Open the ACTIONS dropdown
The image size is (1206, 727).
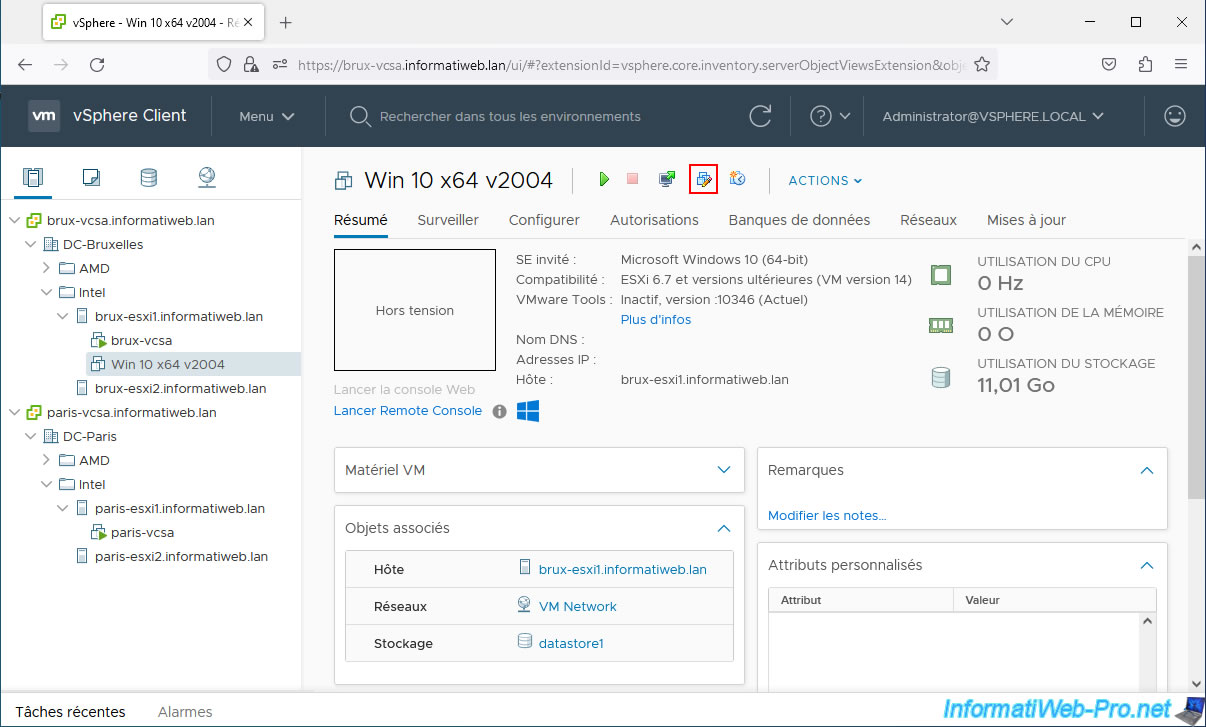[x=825, y=180]
